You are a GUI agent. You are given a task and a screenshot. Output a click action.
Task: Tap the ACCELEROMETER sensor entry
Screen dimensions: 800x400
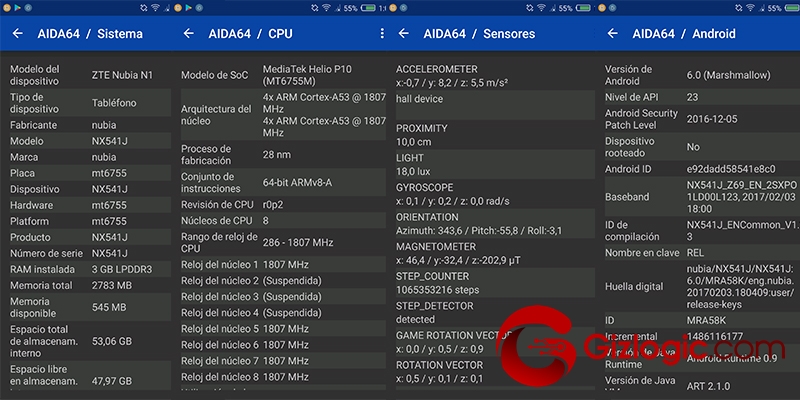click(x=494, y=76)
